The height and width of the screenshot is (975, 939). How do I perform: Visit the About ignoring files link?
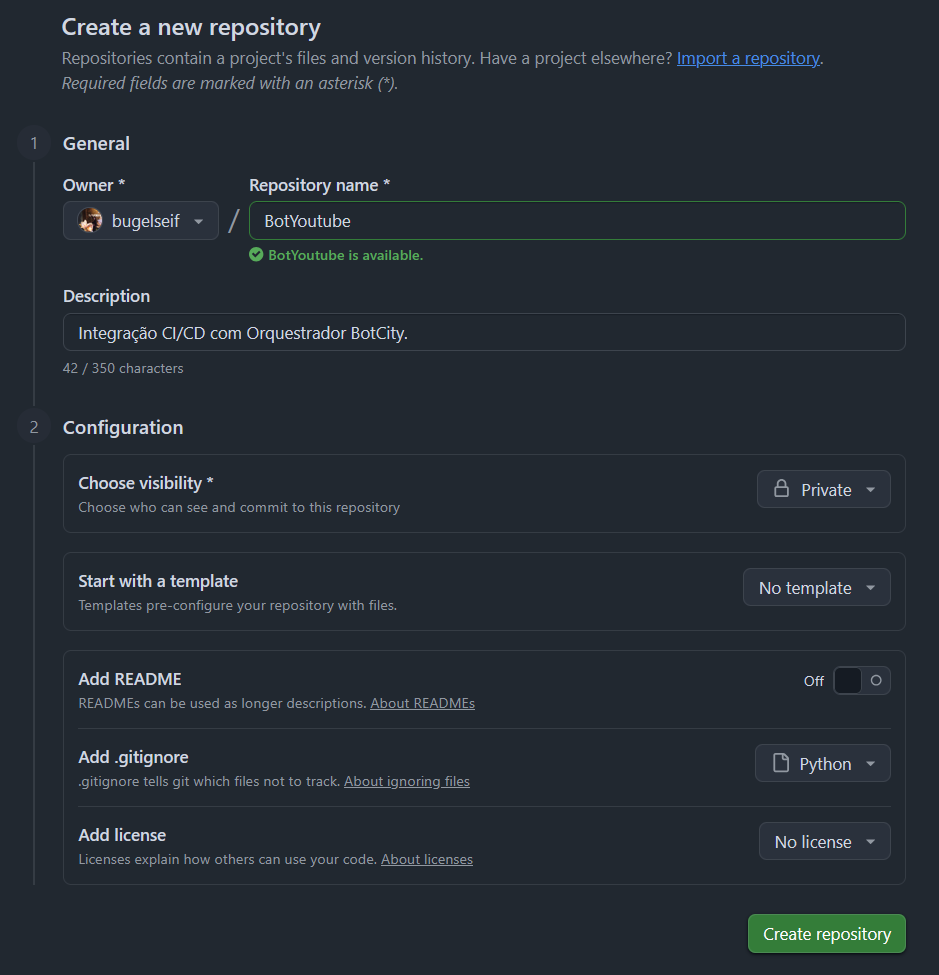(x=407, y=781)
